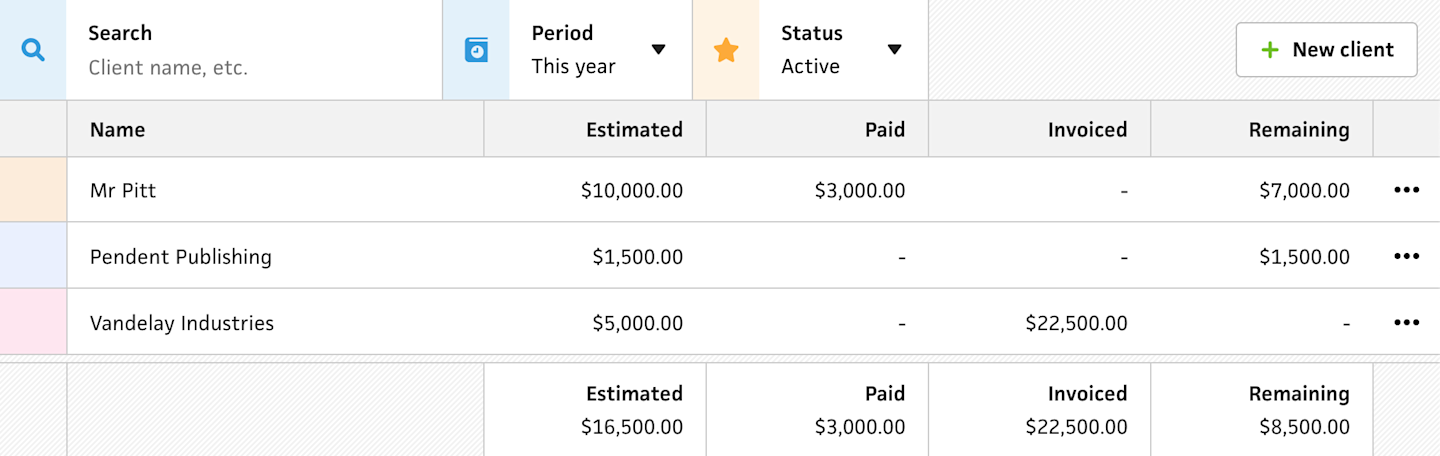Screen dimensions: 1440x456
Task: Sort by the Invoiced column header
Action: pyautogui.click(x=1087, y=129)
